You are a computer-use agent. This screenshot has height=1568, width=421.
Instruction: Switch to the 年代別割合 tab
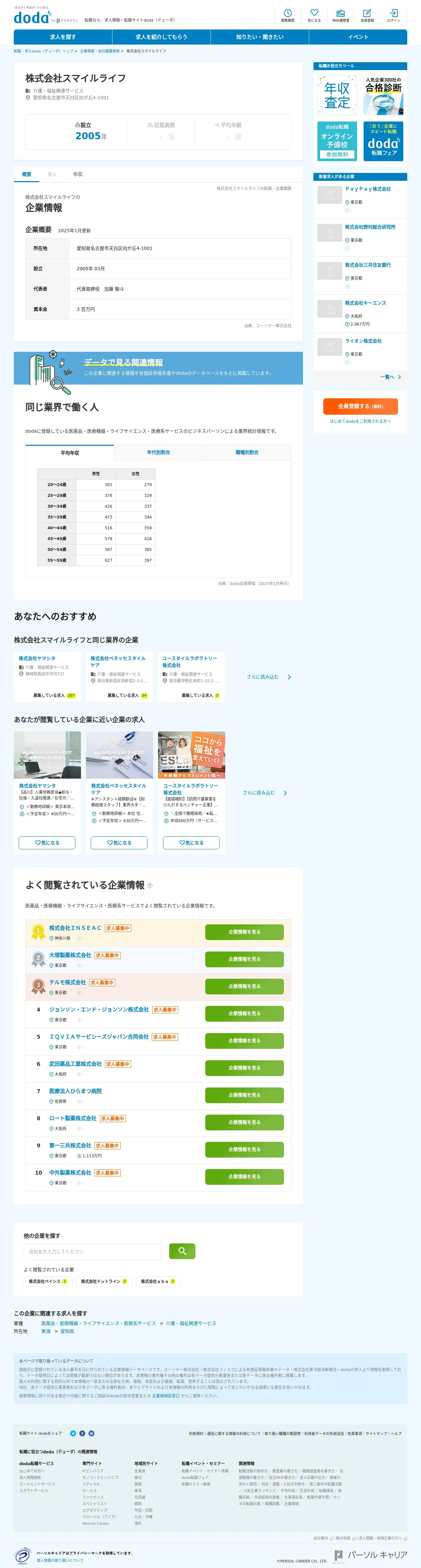click(158, 453)
